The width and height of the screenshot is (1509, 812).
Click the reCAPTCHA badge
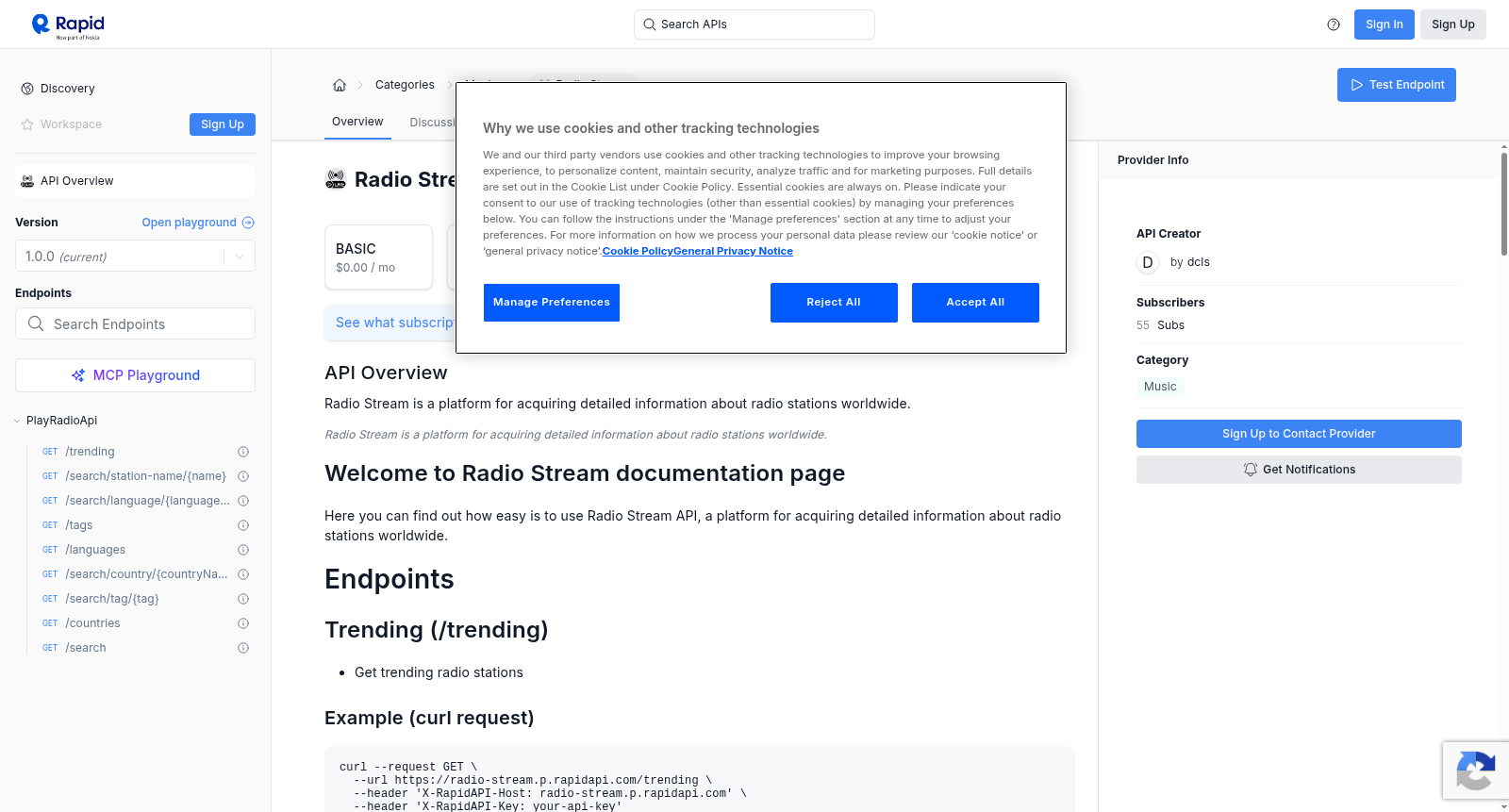1475,771
